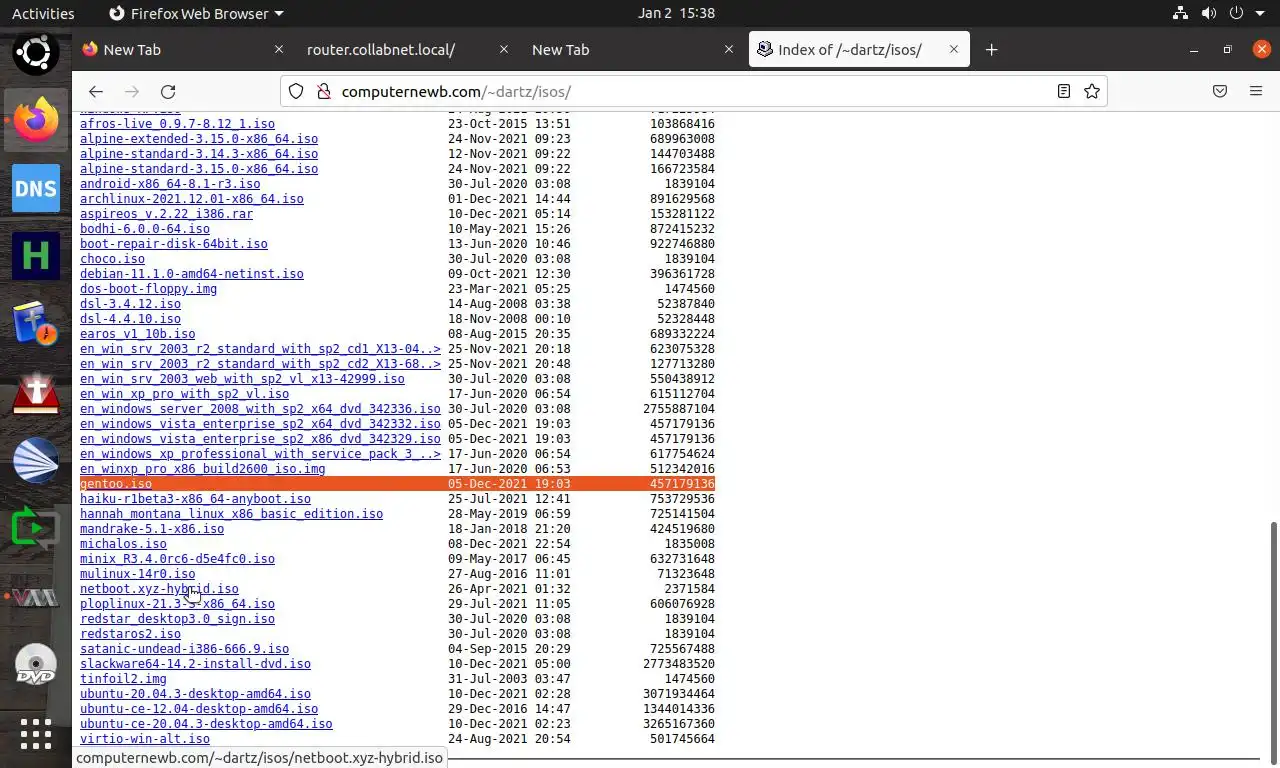Open the DVD disc app in dock
Image resolution: width=1280 pixels, height=768 pixels.
coord(36,665)
